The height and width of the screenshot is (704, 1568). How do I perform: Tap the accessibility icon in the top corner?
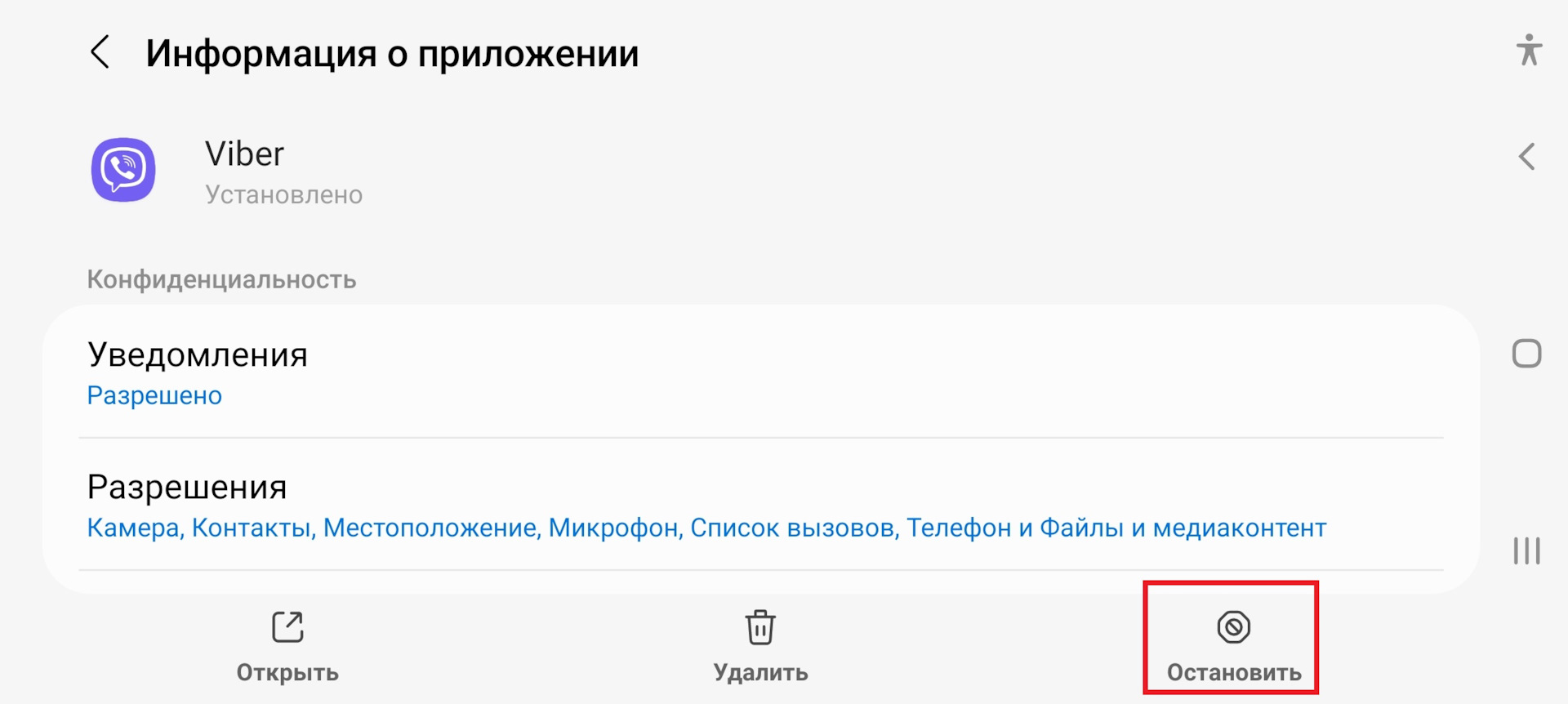coord(1529,51)
